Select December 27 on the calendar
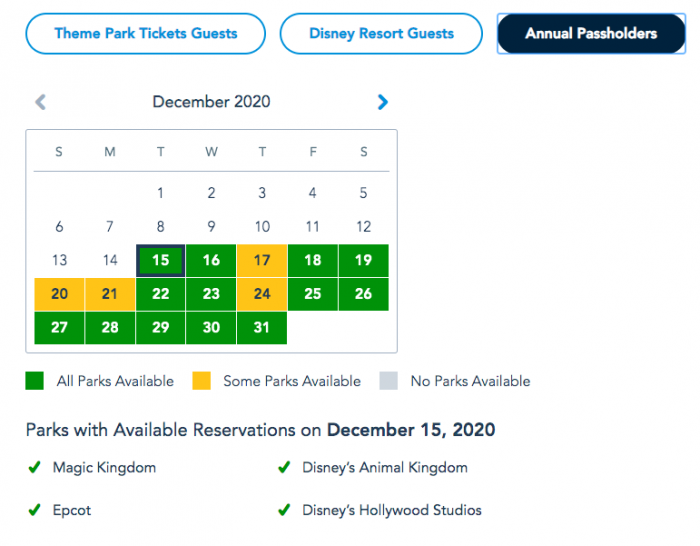This screenshot has height=546, width=700. (59, 328)
